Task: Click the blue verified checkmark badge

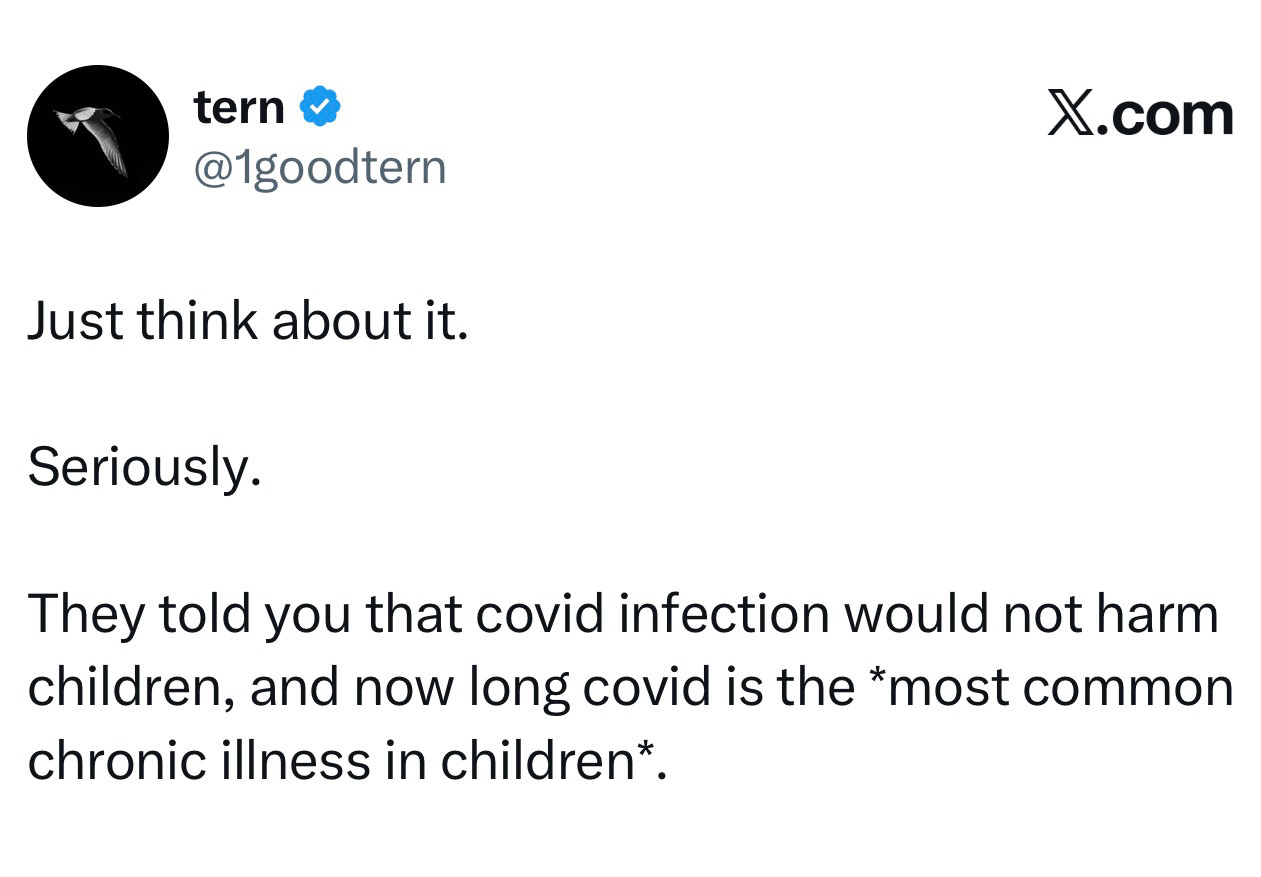Action: pyautogui.click(x=319, y=107)
